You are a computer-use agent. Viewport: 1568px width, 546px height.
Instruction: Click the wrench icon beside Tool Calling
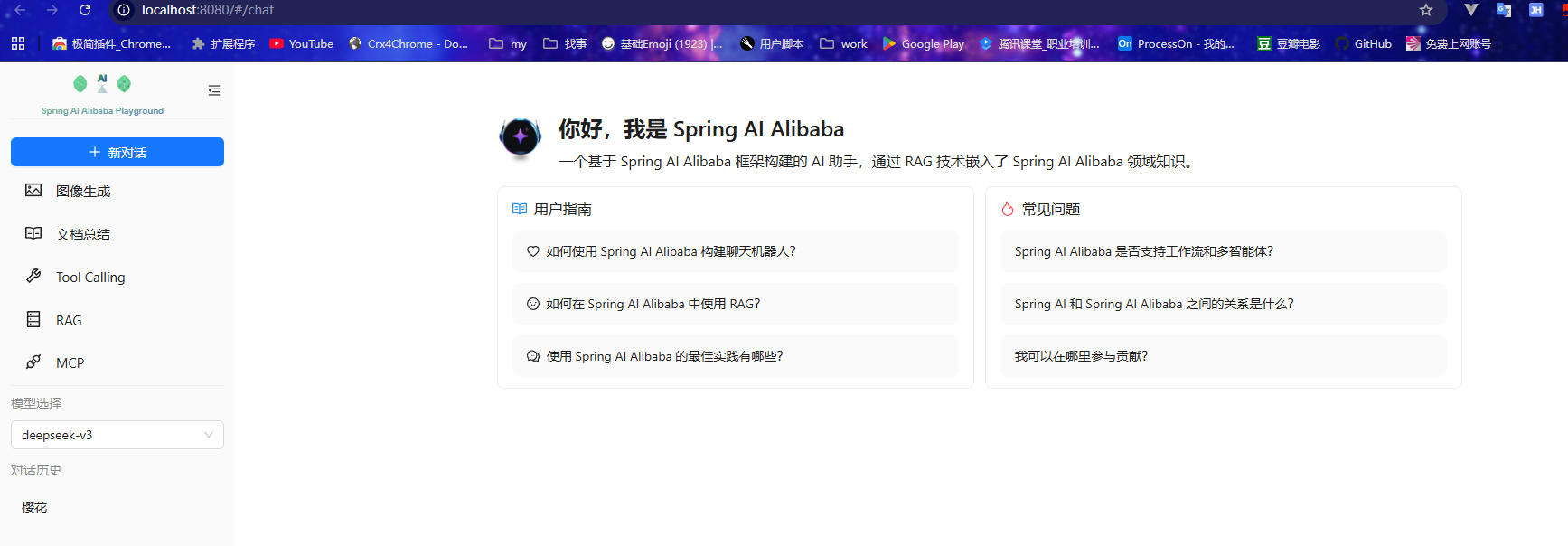pos(33,276)
